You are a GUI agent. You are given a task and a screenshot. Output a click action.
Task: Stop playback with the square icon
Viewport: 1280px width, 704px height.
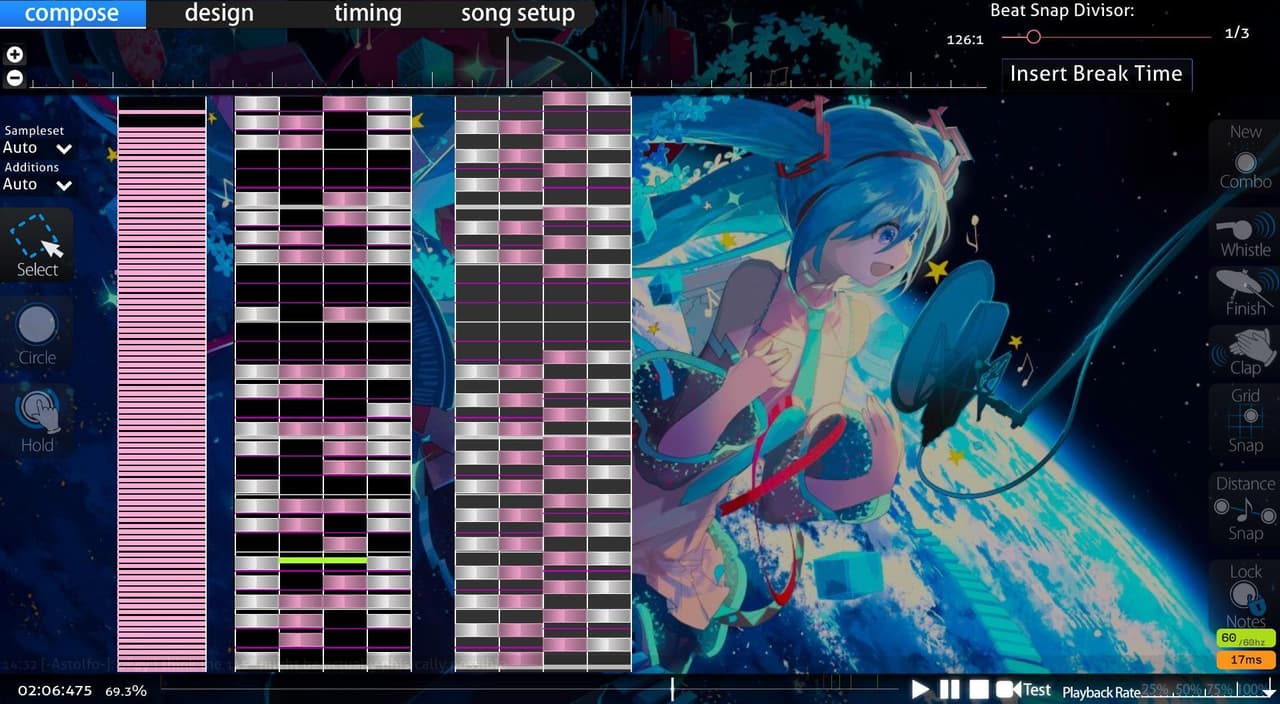tap(979, 689)
